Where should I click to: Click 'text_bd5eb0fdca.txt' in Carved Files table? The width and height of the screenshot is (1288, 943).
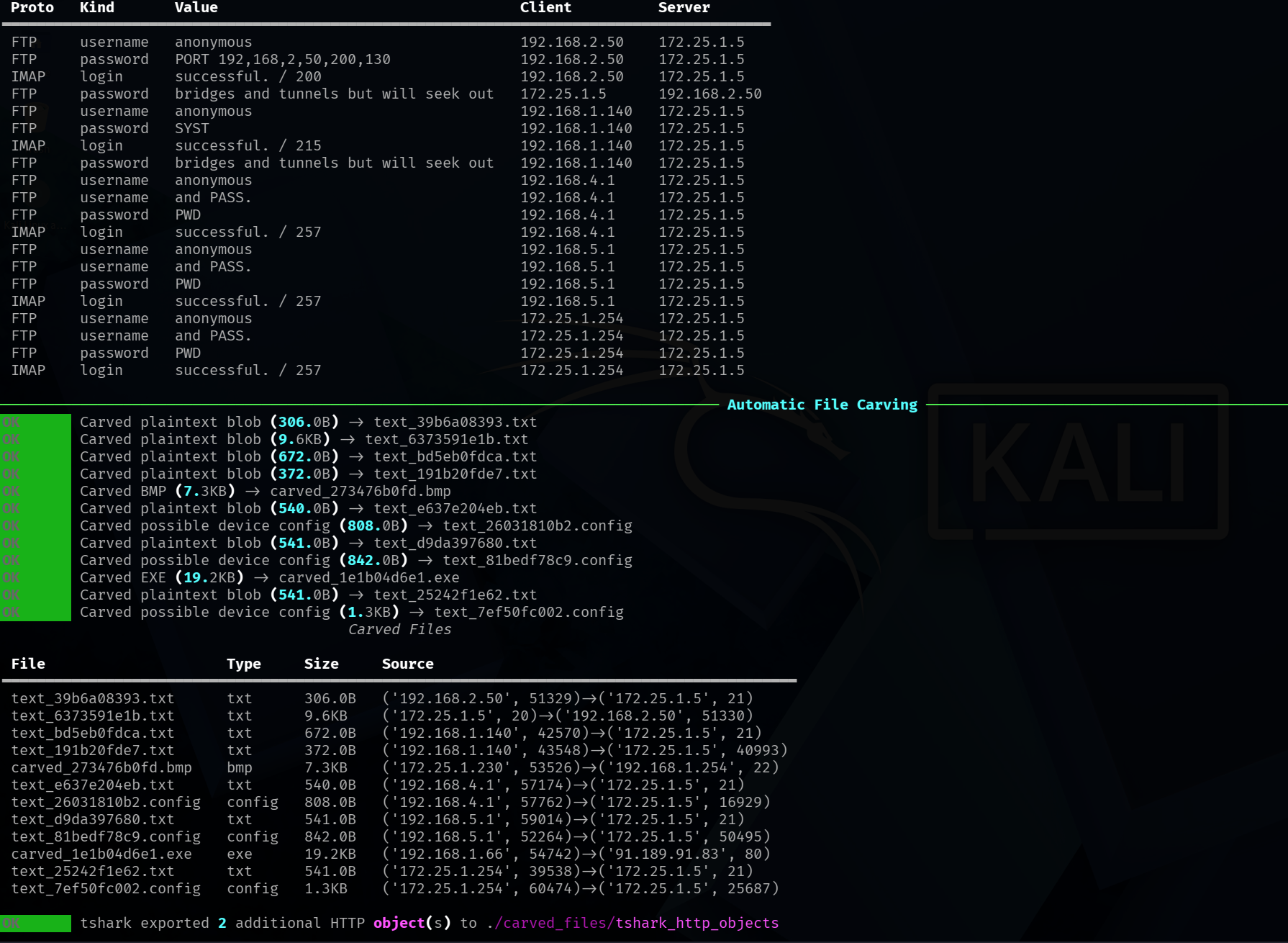[x=93, y=734]
